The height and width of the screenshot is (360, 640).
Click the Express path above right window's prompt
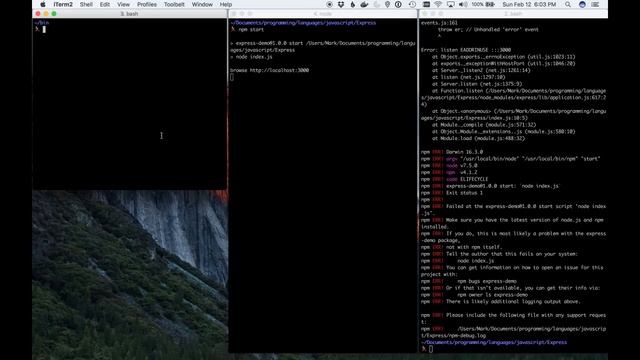494,342
